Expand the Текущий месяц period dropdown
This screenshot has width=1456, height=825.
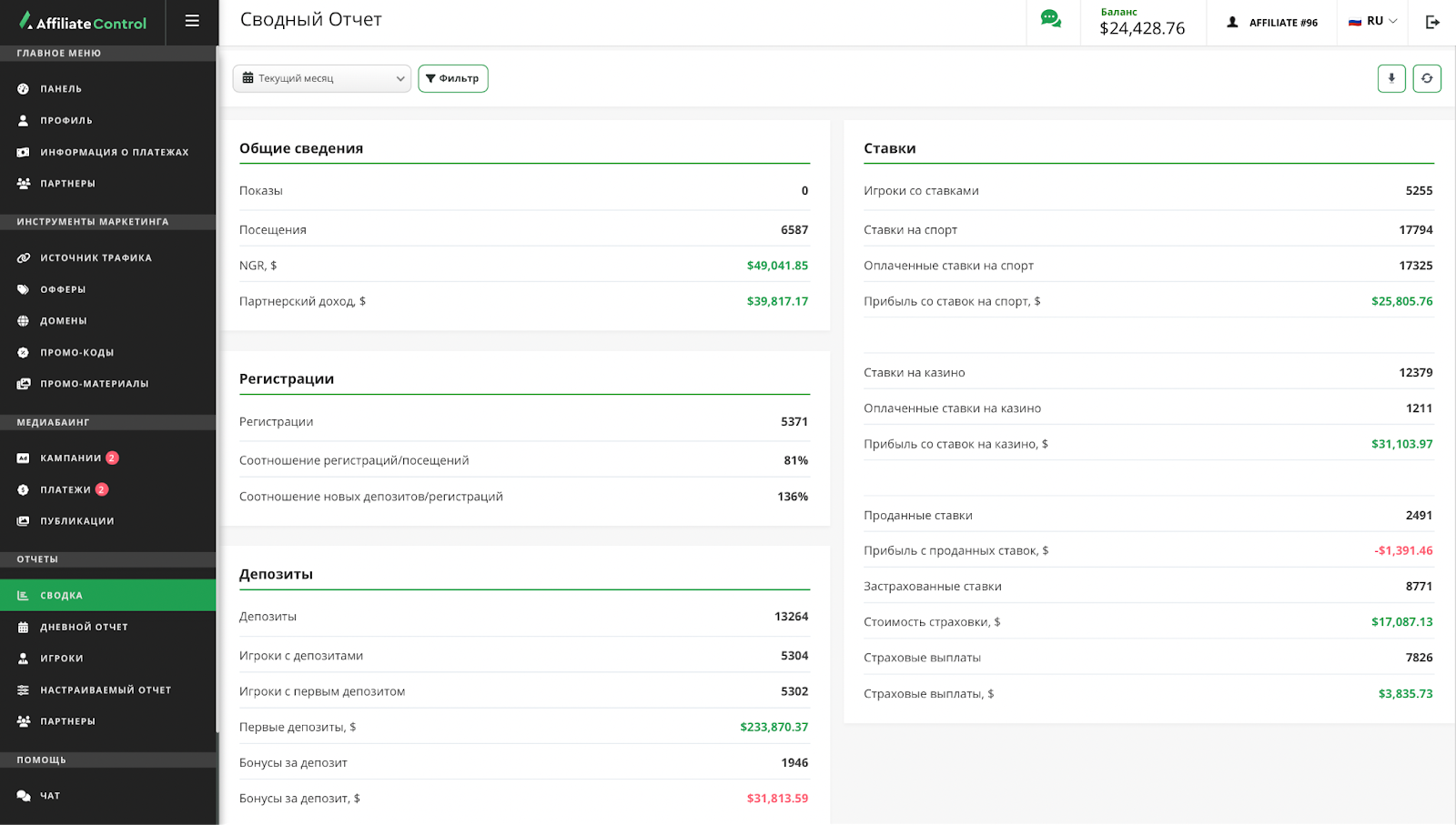pyautogui.click(x=322, y=78)
